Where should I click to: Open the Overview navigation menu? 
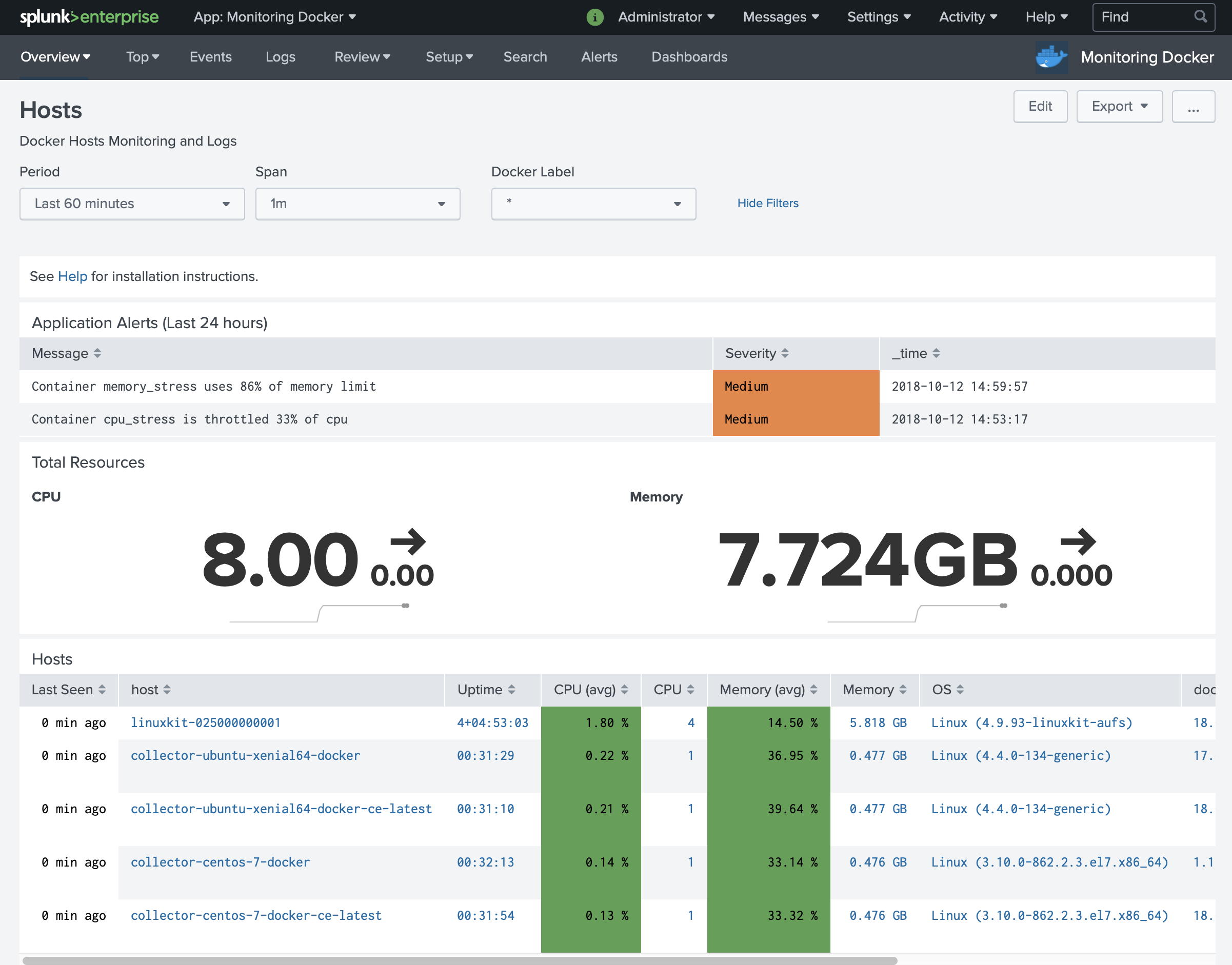pos(55,57)
